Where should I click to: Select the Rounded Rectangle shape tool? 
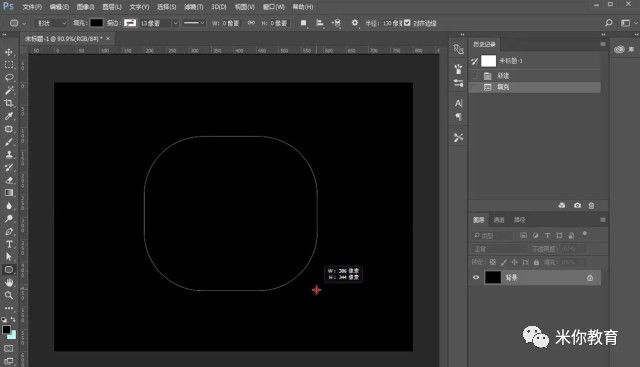(x=9, y=269)
